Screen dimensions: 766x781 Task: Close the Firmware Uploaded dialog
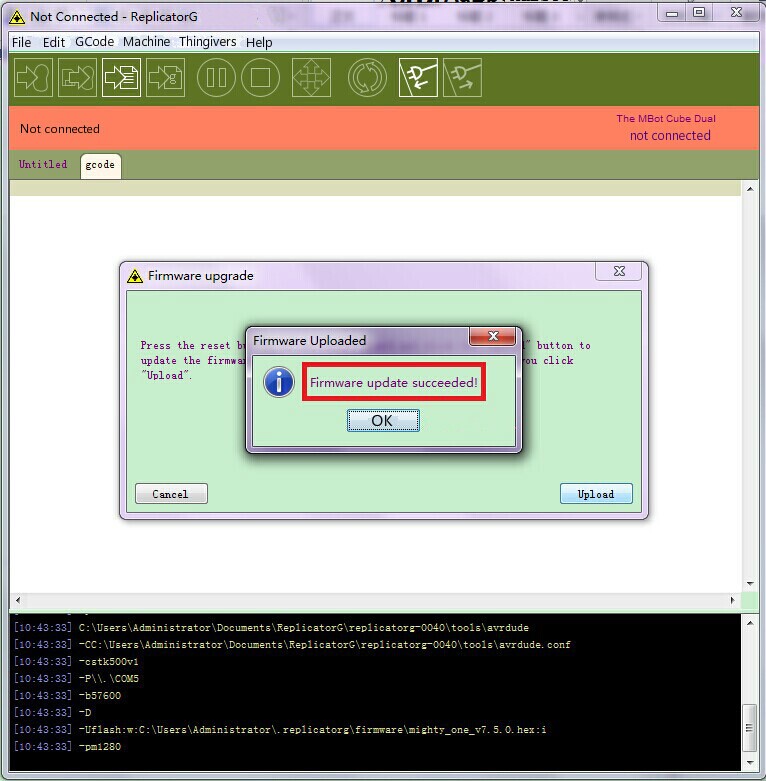tap(493, 336)
